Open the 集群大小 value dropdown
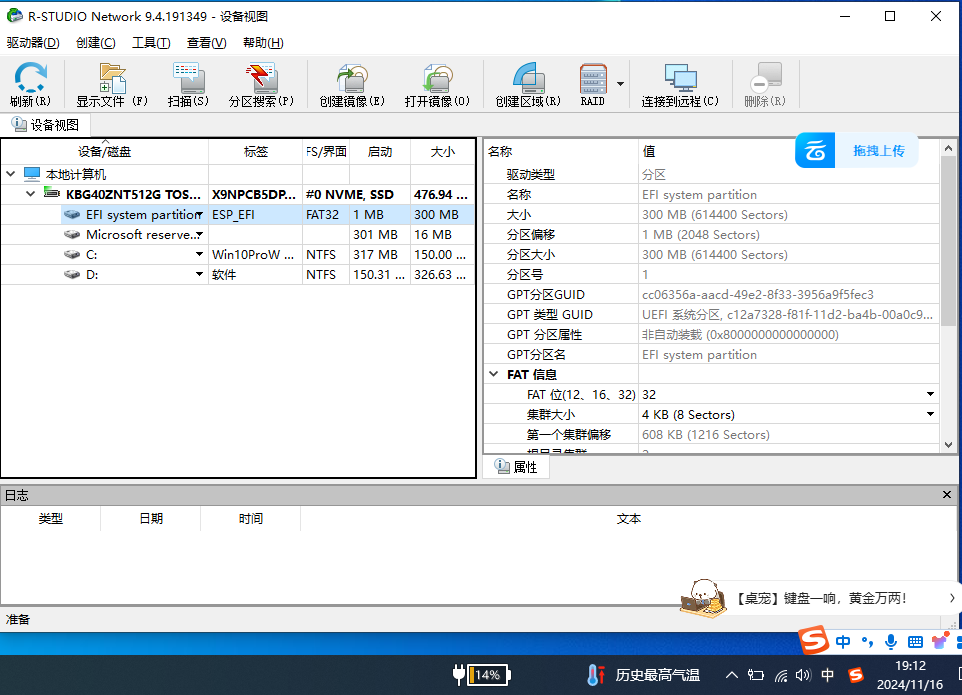Viewport: 962px width, 695px height. (x=931, y=415)
